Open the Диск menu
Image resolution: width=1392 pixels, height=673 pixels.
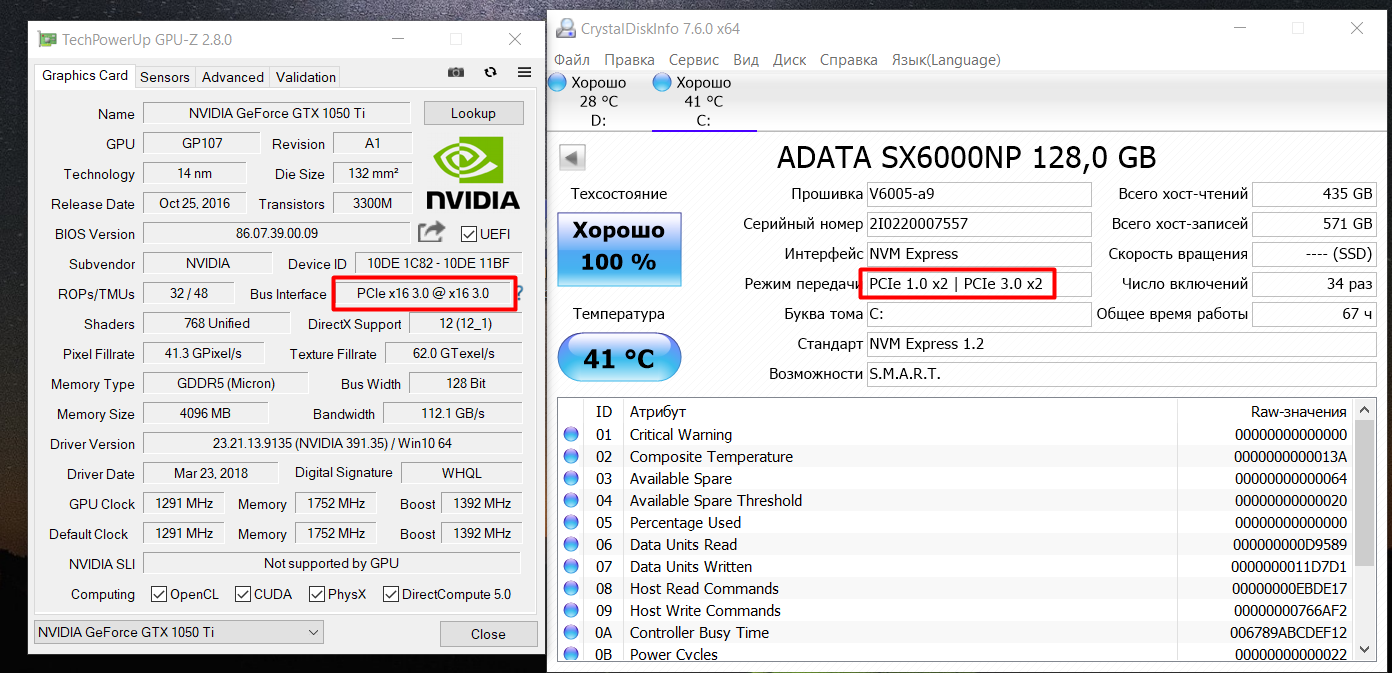[x=790, y=60]
